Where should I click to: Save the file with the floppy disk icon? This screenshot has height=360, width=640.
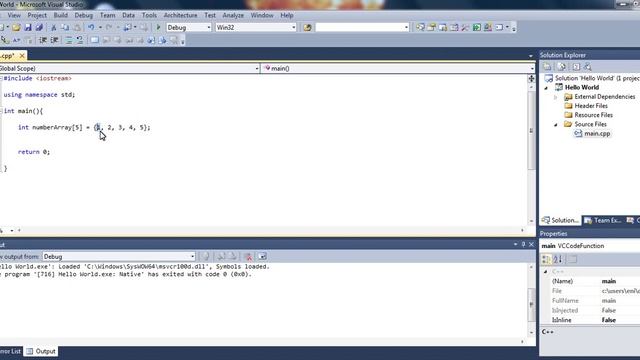pos(28,27)
